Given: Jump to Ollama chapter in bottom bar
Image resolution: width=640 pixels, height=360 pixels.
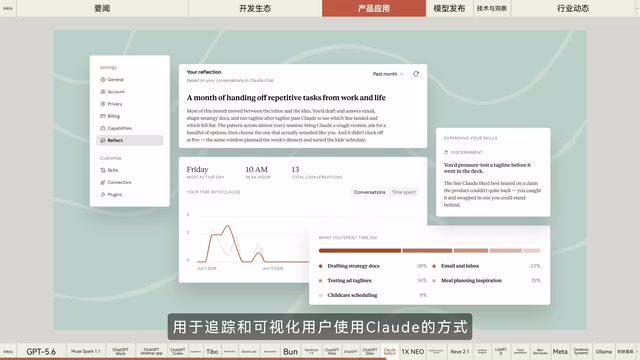Looking at the screenshot, I should coord(604,351).
